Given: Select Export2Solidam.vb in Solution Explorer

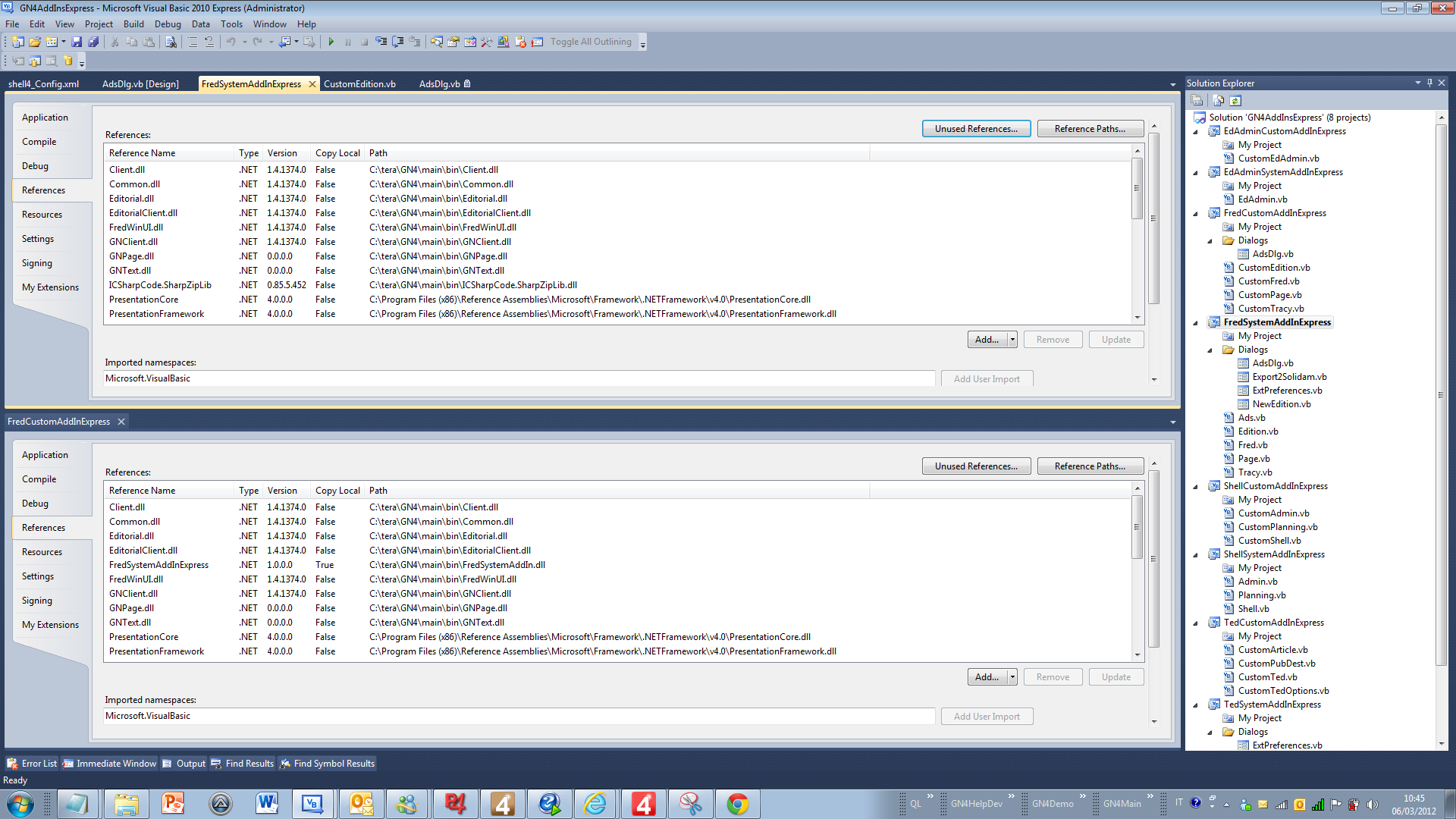Looking at the screenshot, I should coord(1289,377).
